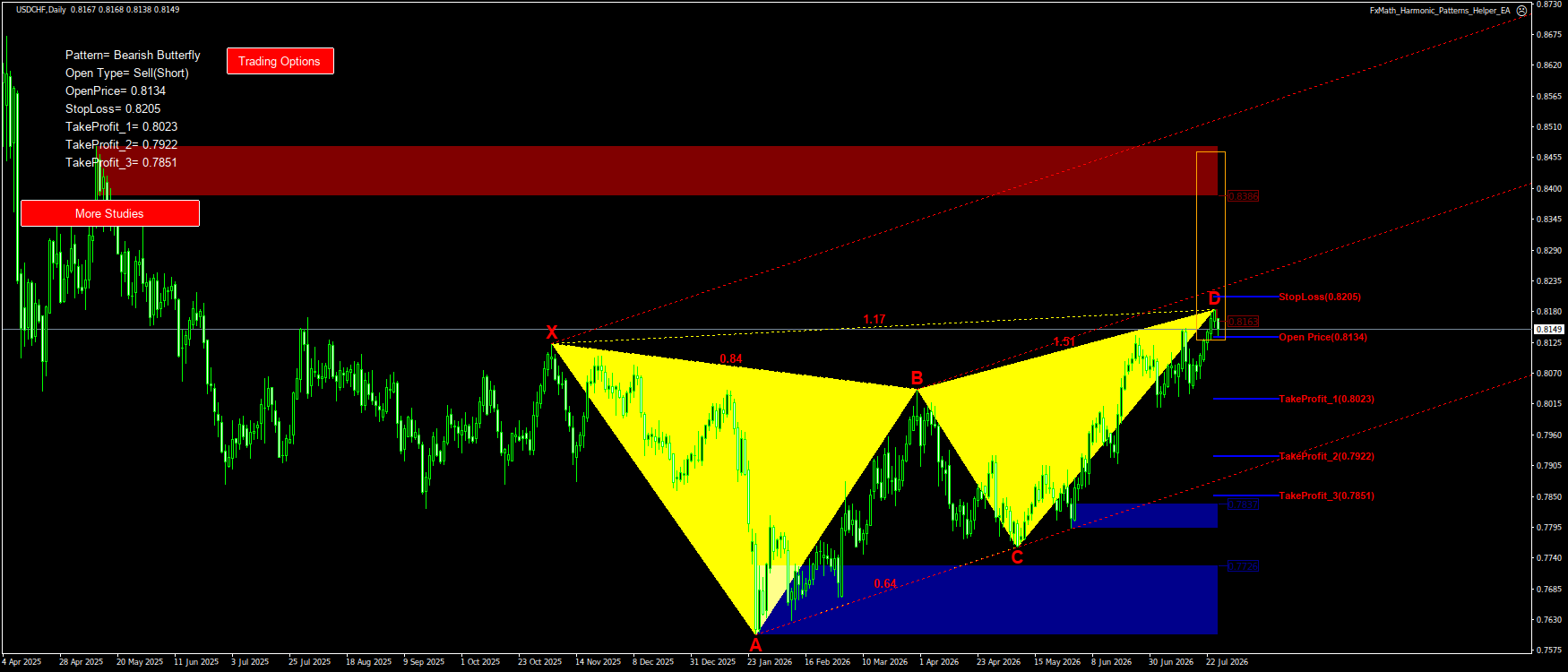The height and width of the screenshot is (672, 1568).
Task: Select the Open Price(0.8134) line label
Action: 1323,337
